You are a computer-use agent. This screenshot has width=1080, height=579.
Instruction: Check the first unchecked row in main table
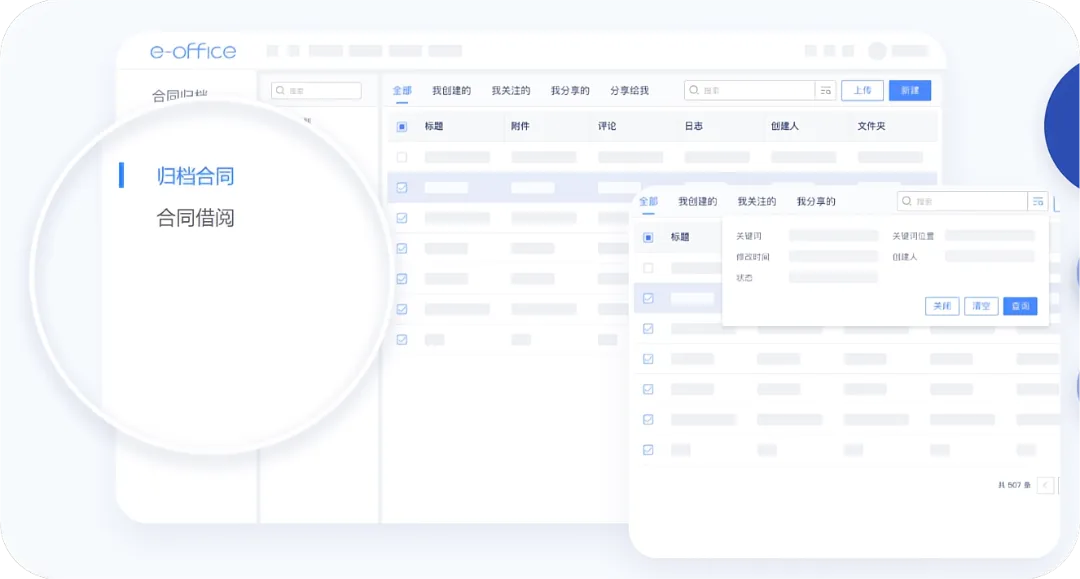point(402,157)
